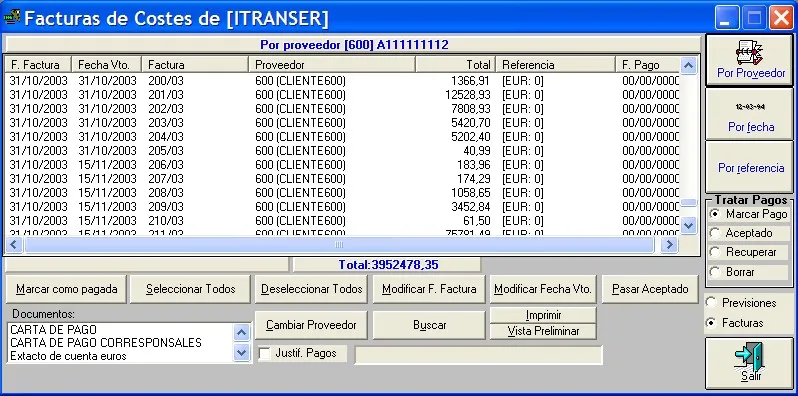Click total amount 40,99
The image size is (798, 396).
point(478,151)
